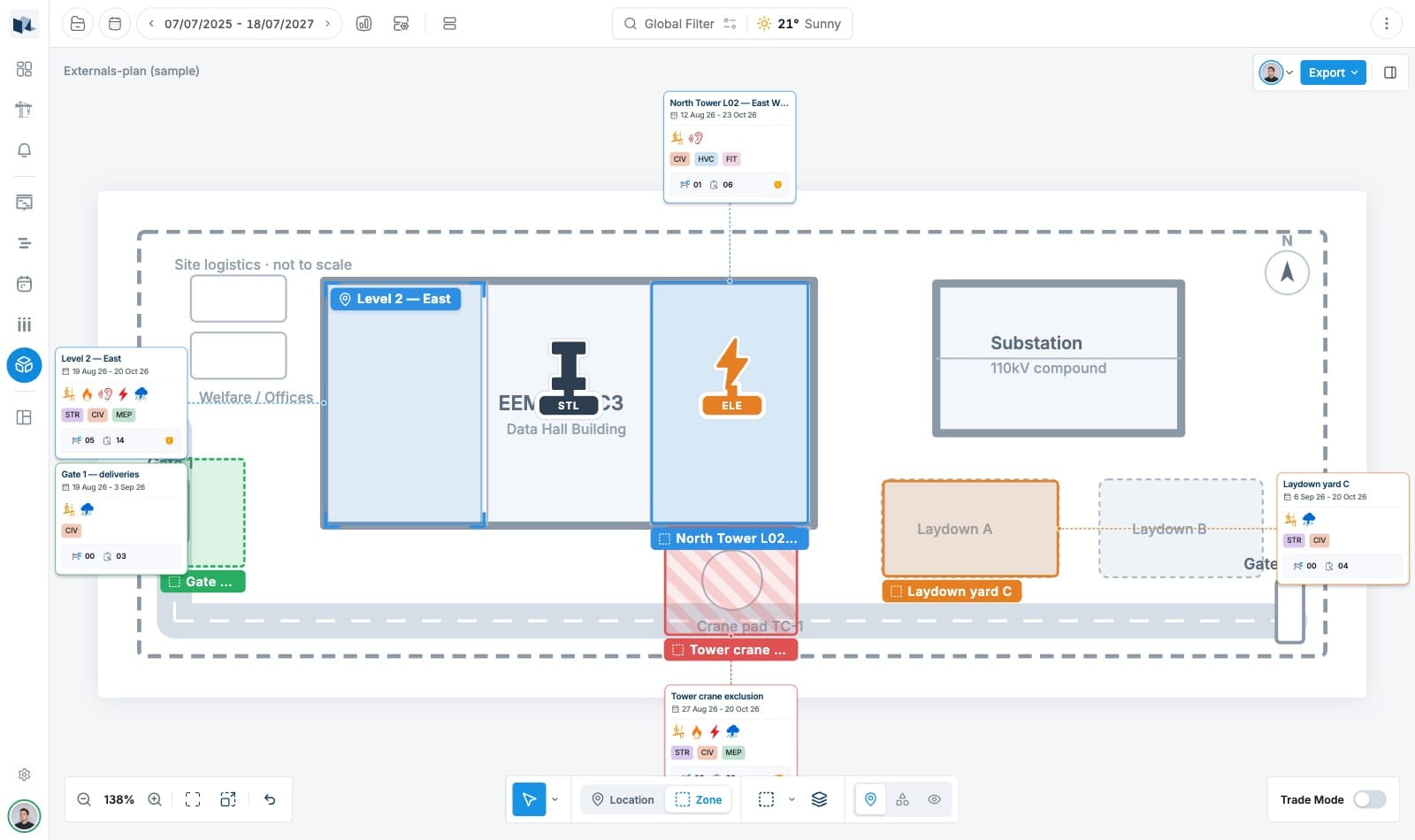This screenshot has width=1415, height=840.
Task: Click the STL steel beam marker
Action: (x=569, y=378)
